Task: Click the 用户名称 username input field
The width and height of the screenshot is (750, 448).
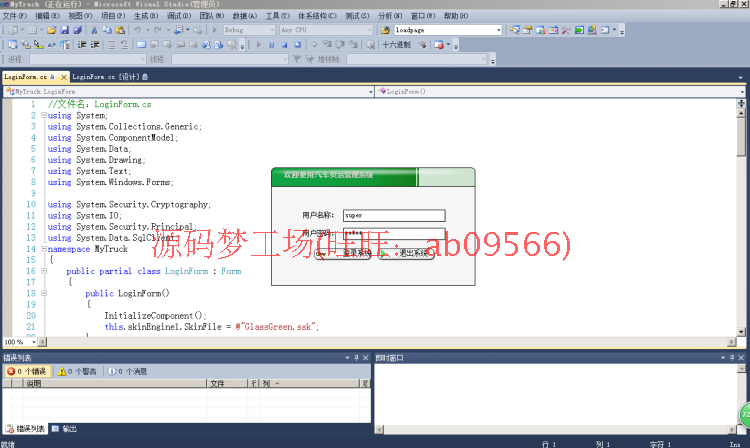Action: coord(393,215)
